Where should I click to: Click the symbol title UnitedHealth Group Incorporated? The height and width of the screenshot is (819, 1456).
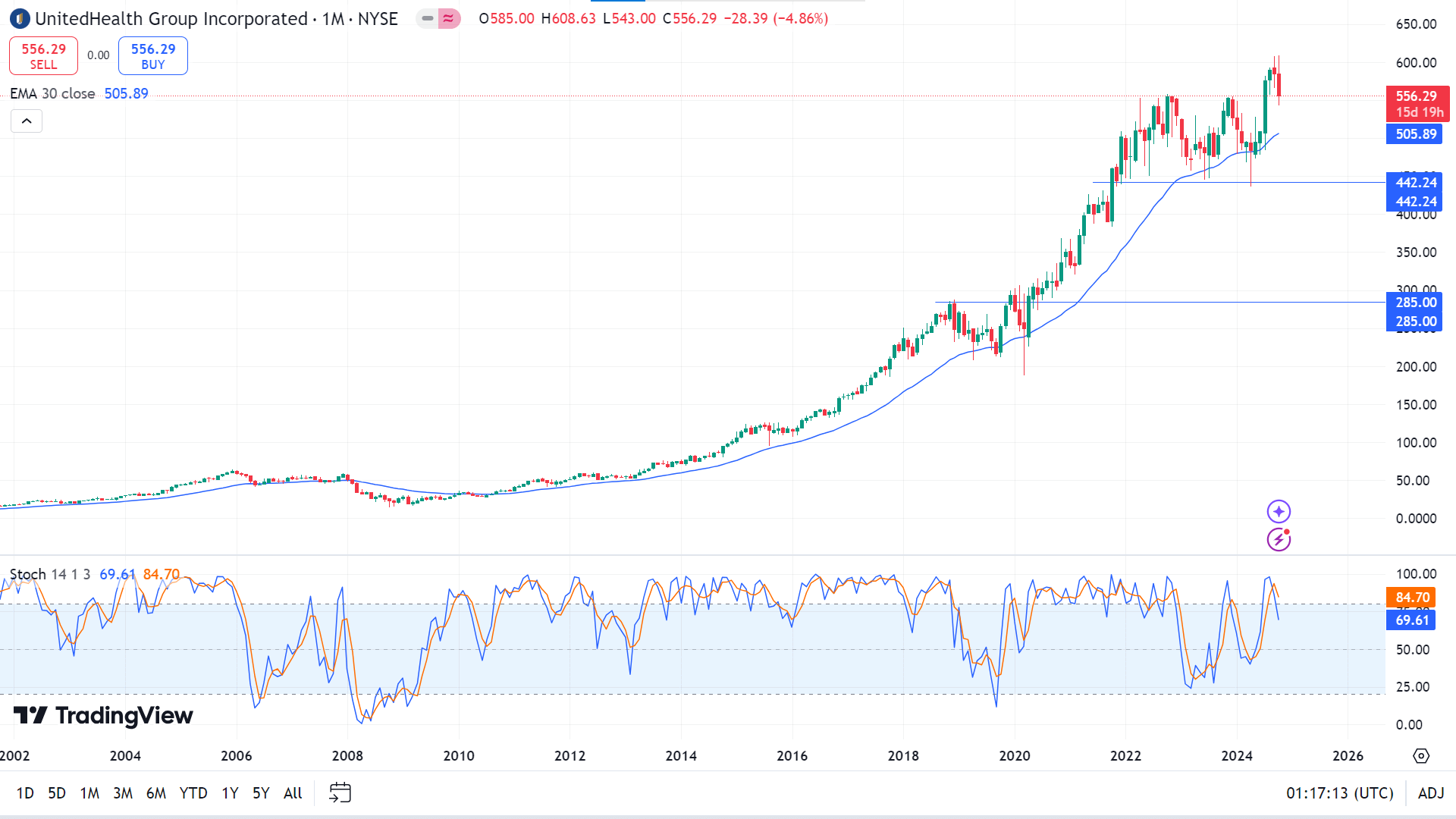click(x=171, y=18)
